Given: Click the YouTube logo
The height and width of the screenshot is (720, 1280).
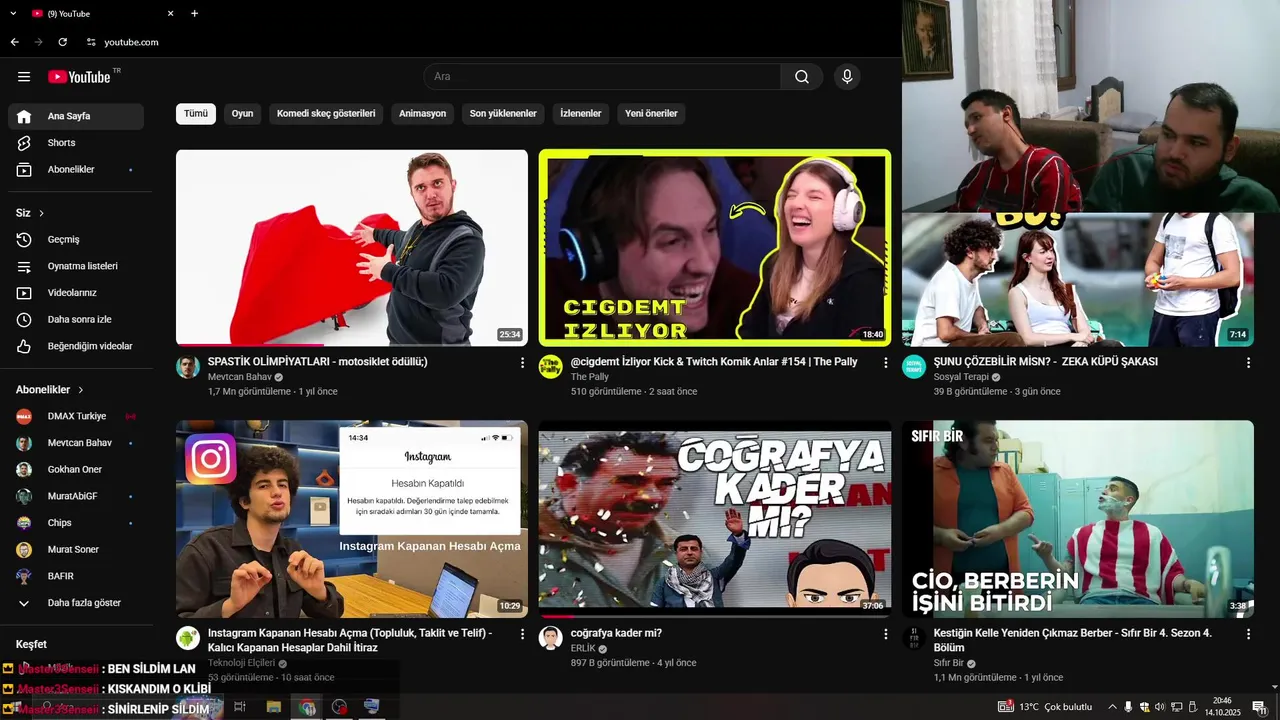Looking at the screenshot, I should pos(79,77).
